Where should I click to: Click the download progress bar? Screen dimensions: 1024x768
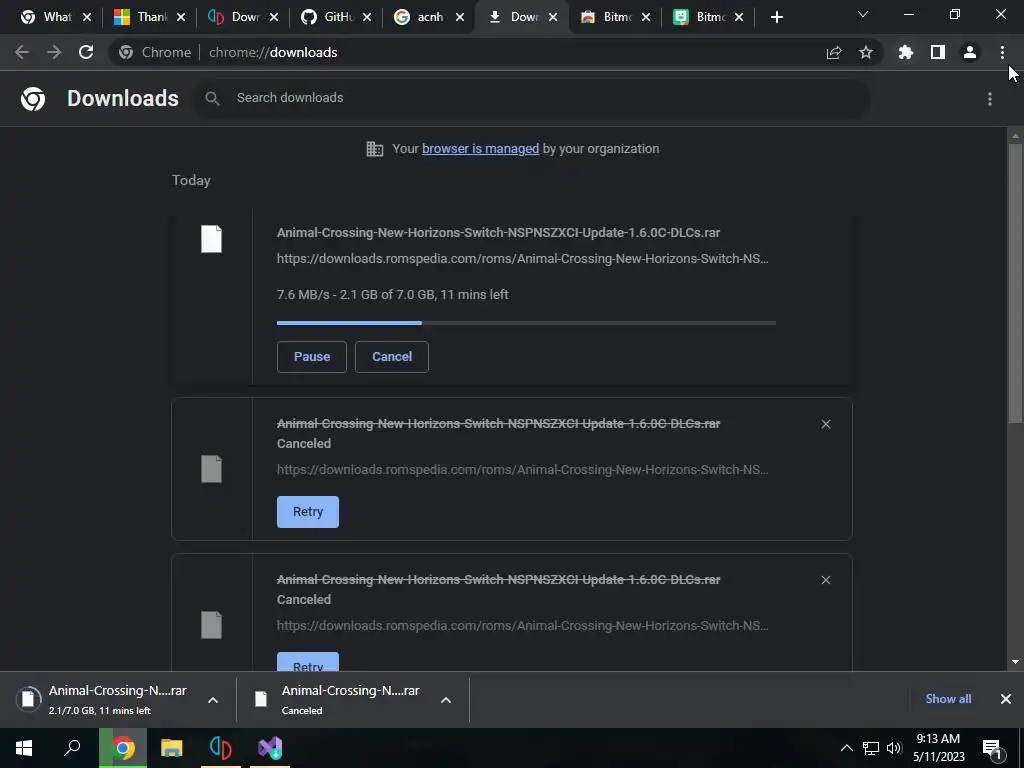(x=526, y=323)
